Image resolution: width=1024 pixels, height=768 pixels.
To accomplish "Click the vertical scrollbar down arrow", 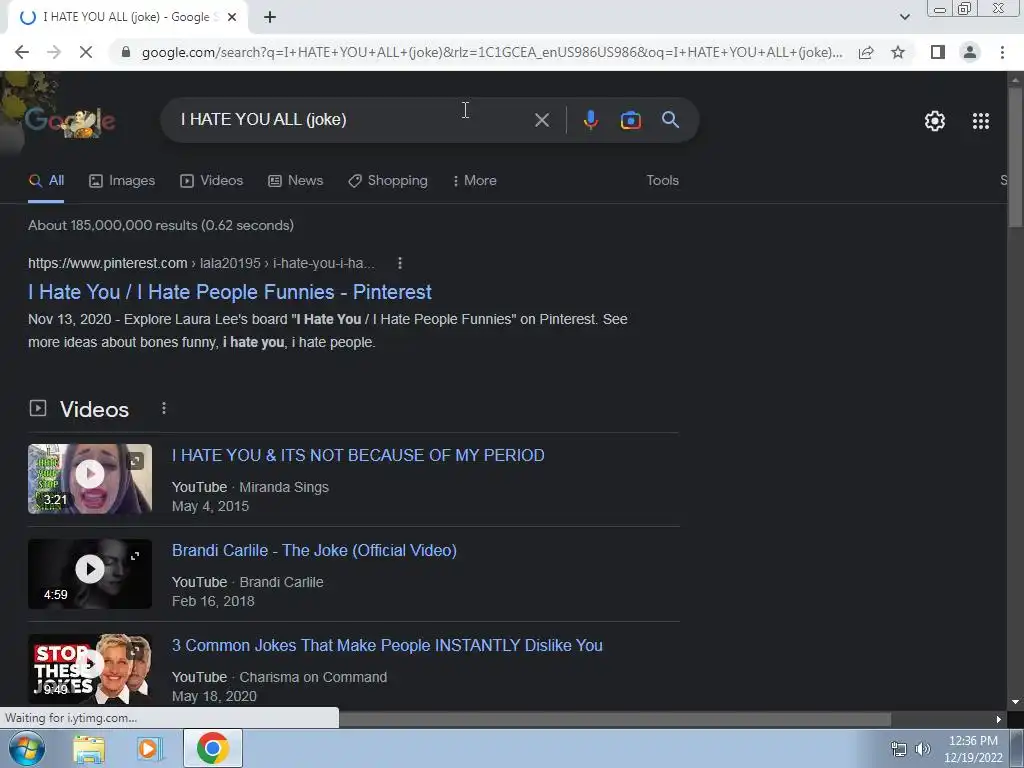I will point(1015,703).
